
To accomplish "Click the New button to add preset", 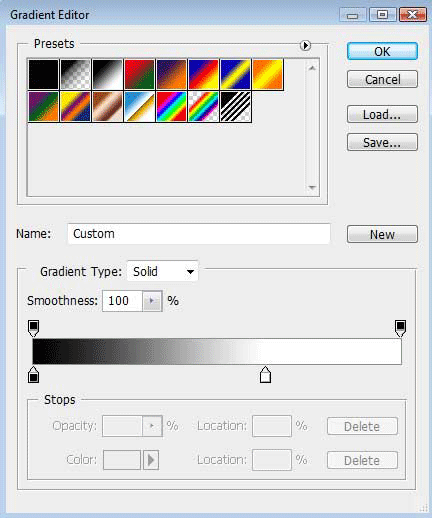I will [382, 234].
